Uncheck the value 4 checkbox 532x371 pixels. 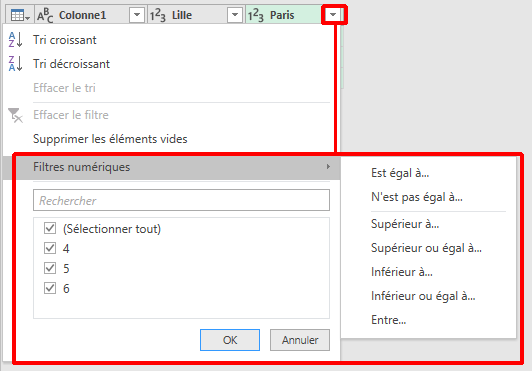[x=50, y=248]
